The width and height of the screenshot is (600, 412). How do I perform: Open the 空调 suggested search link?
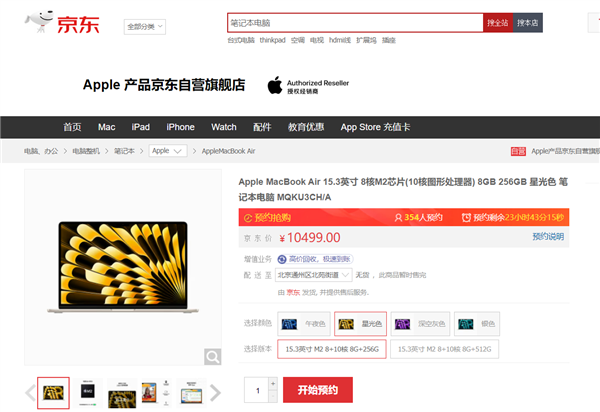click(x=298, y=40)
